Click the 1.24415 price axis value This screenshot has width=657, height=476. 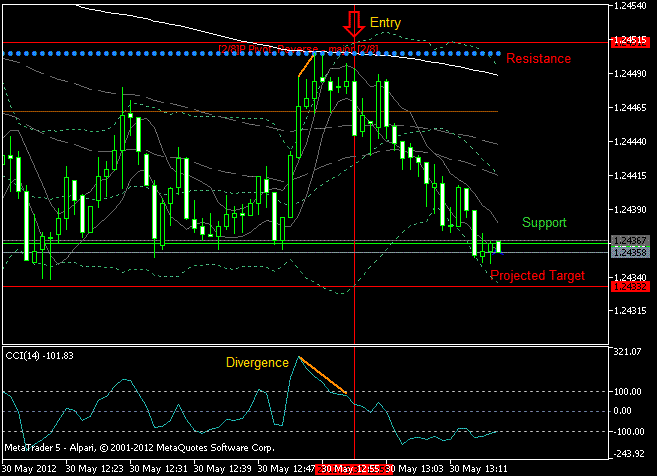pos(630,176)
